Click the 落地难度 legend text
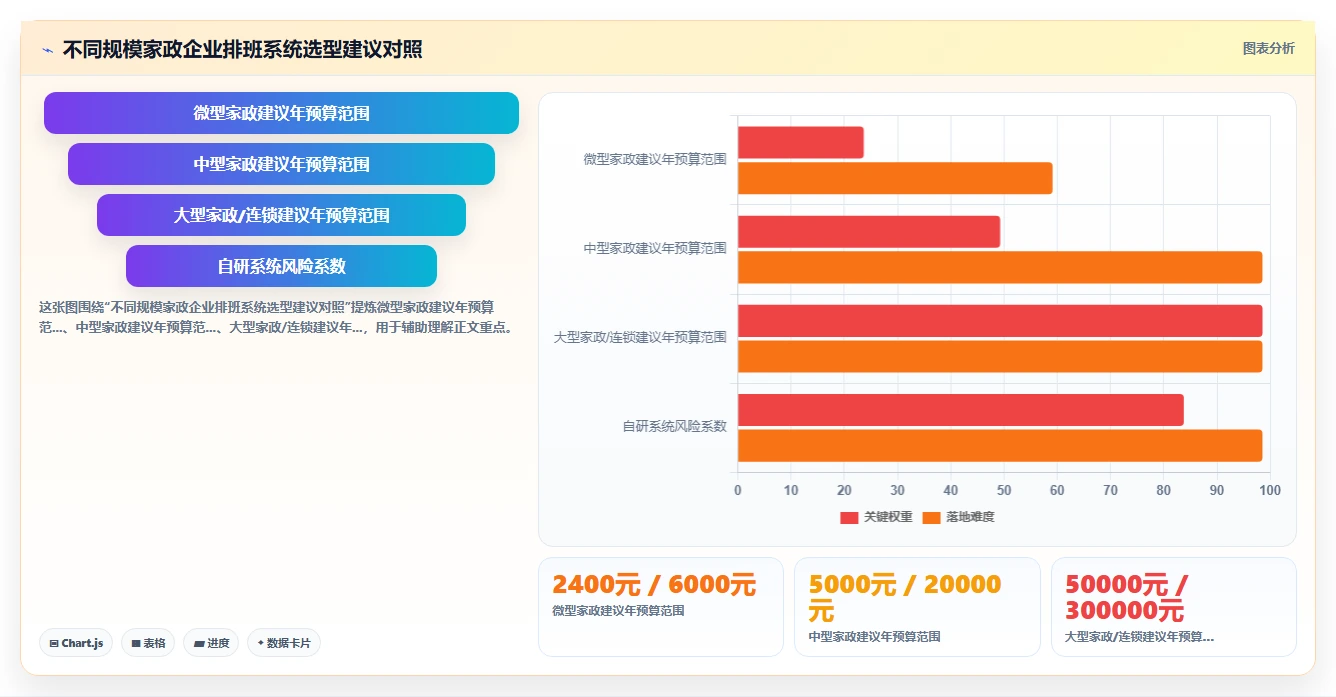 [970, 517]
